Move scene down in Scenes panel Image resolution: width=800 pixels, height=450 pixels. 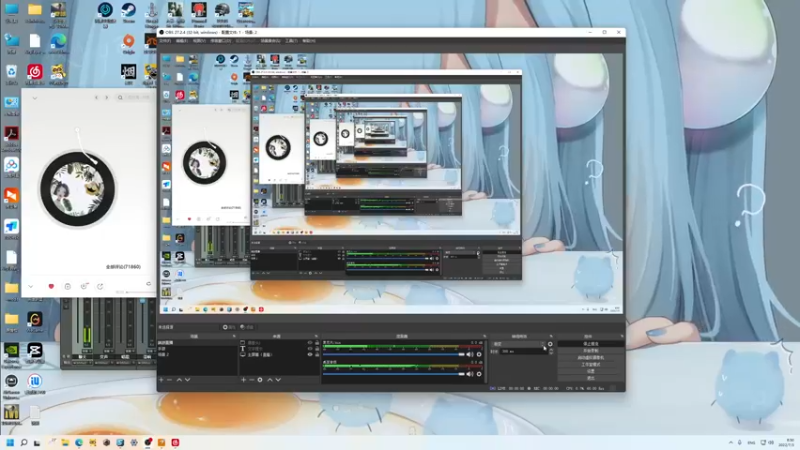[x=188, y=380]
